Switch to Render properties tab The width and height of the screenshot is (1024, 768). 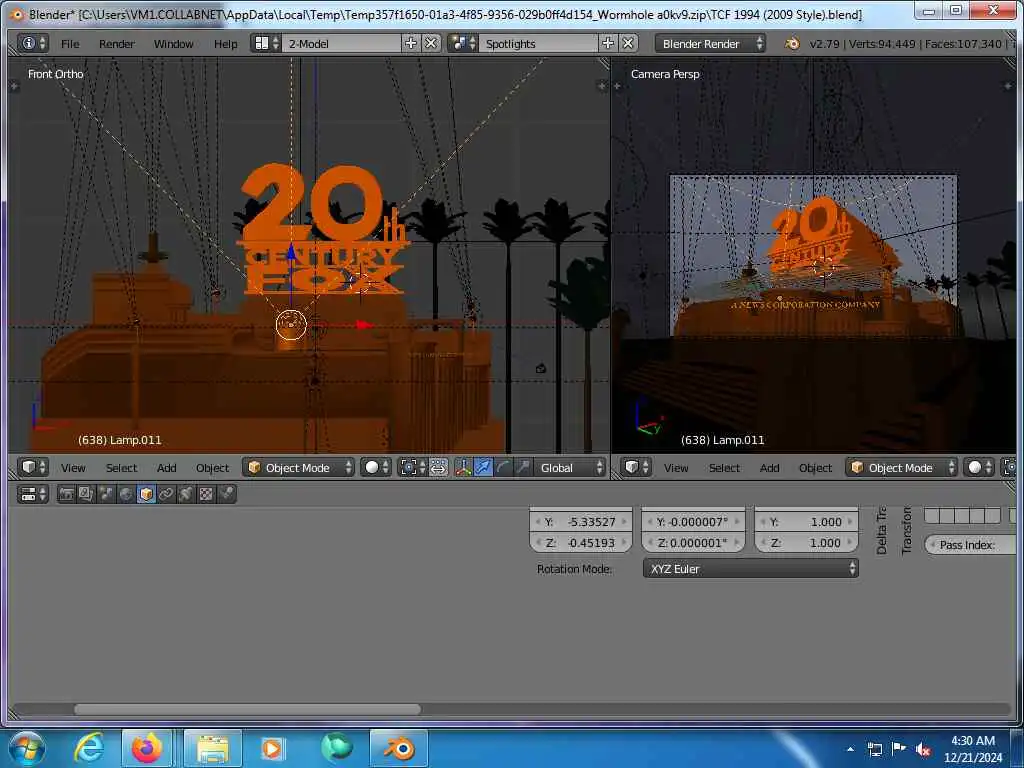tap(66, 494)
